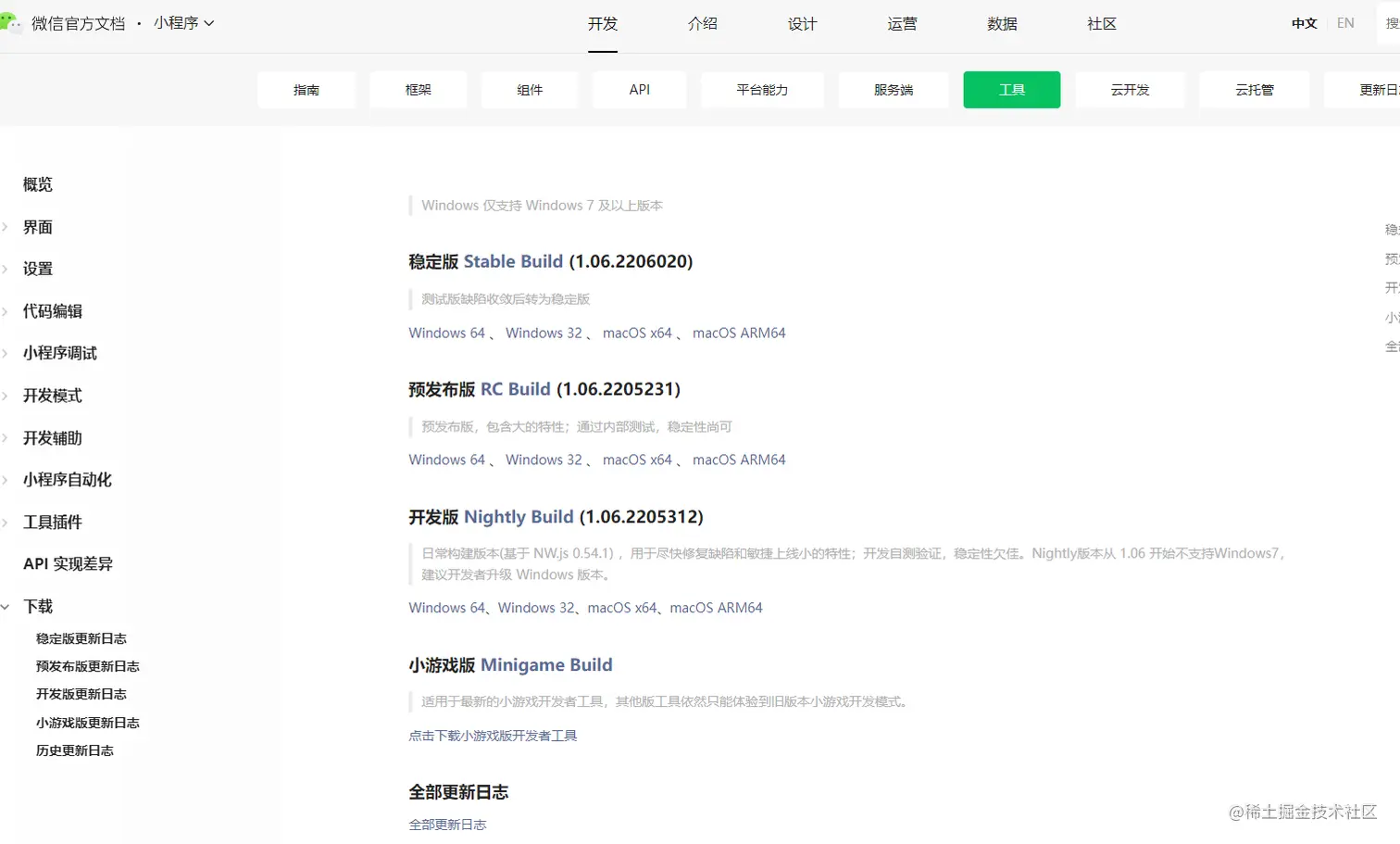Switch language to EN
Image resolution: width=1400 pixels, height=844 pixels.
coord(1345,22)
